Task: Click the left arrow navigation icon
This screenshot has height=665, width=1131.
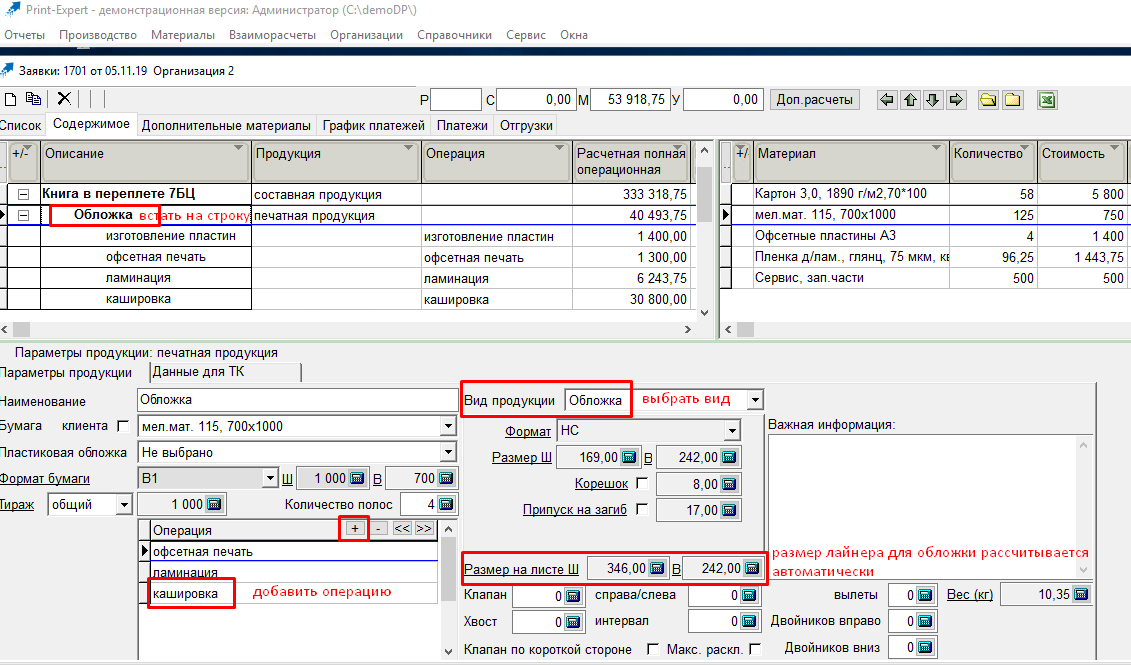Action: pyautogui.click(x=887, y=99)
